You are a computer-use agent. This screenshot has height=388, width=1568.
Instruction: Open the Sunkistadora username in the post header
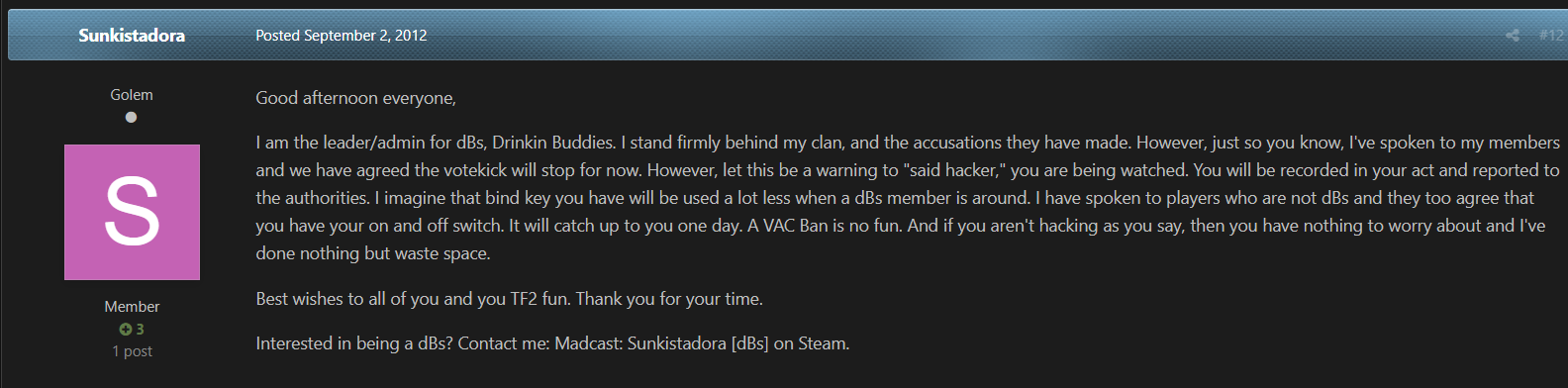coord(132,35)
